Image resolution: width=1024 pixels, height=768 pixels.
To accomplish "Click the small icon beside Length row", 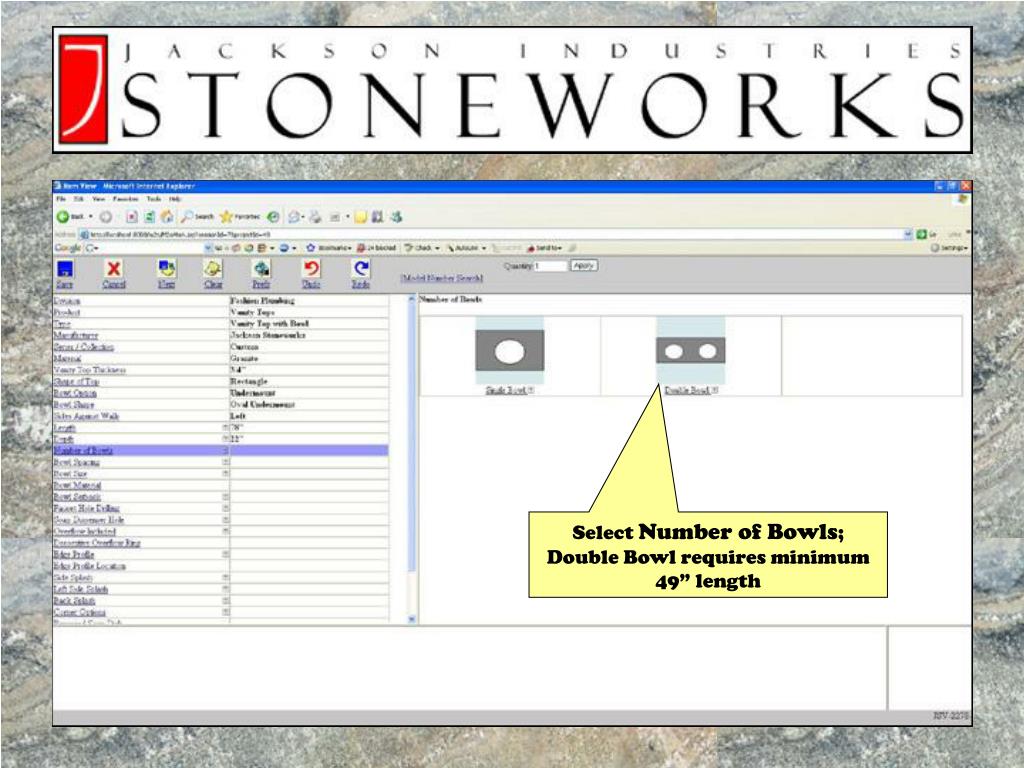I will (x=225, y=427).
